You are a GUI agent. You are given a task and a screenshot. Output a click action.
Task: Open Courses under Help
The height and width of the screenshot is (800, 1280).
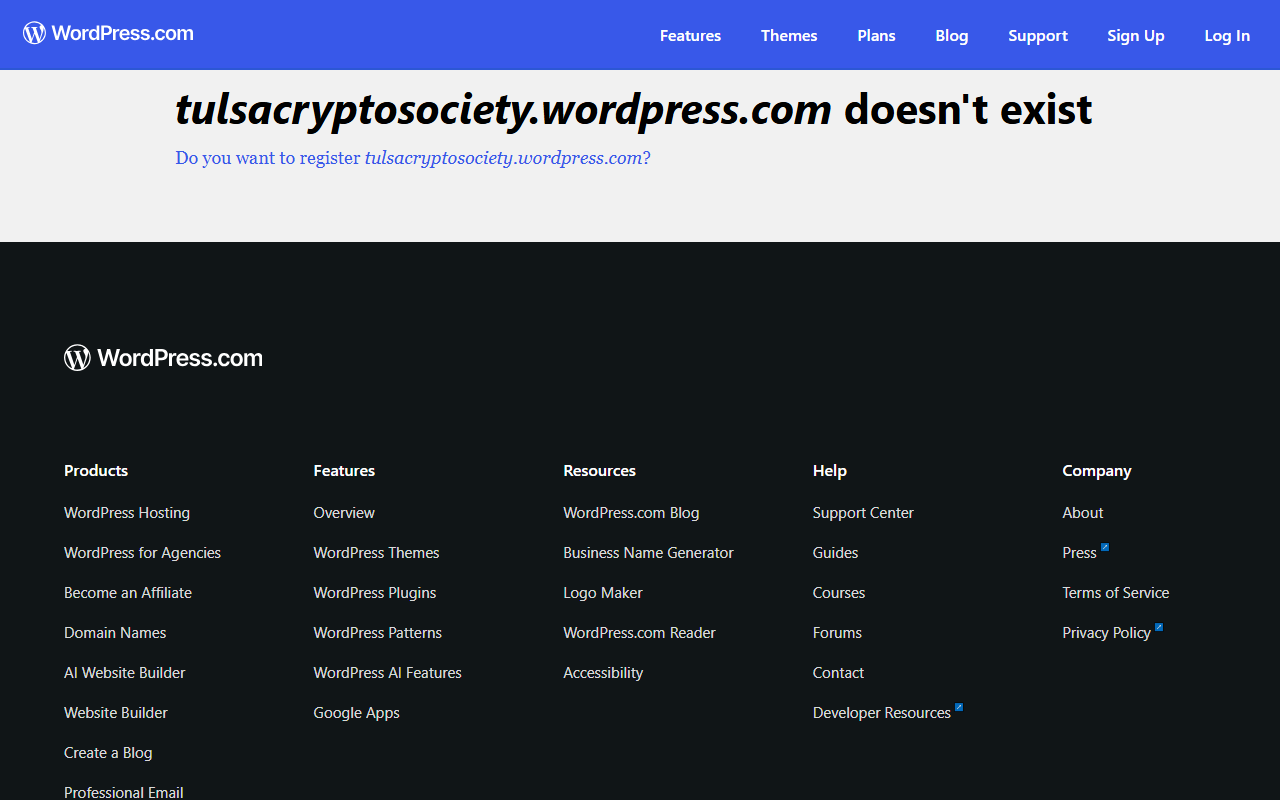click(x=839, y=593)
